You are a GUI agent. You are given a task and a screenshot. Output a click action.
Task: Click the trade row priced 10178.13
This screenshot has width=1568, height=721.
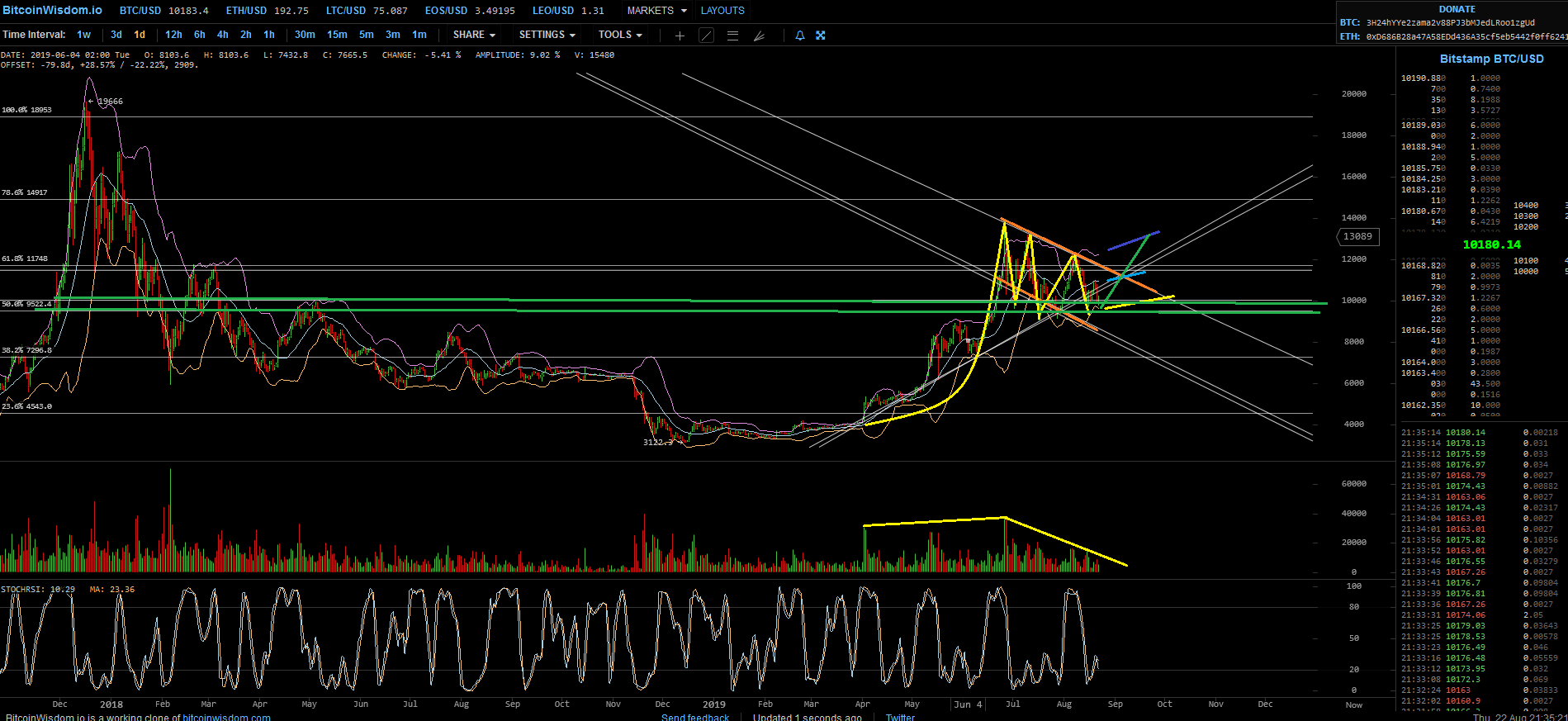1480,444
